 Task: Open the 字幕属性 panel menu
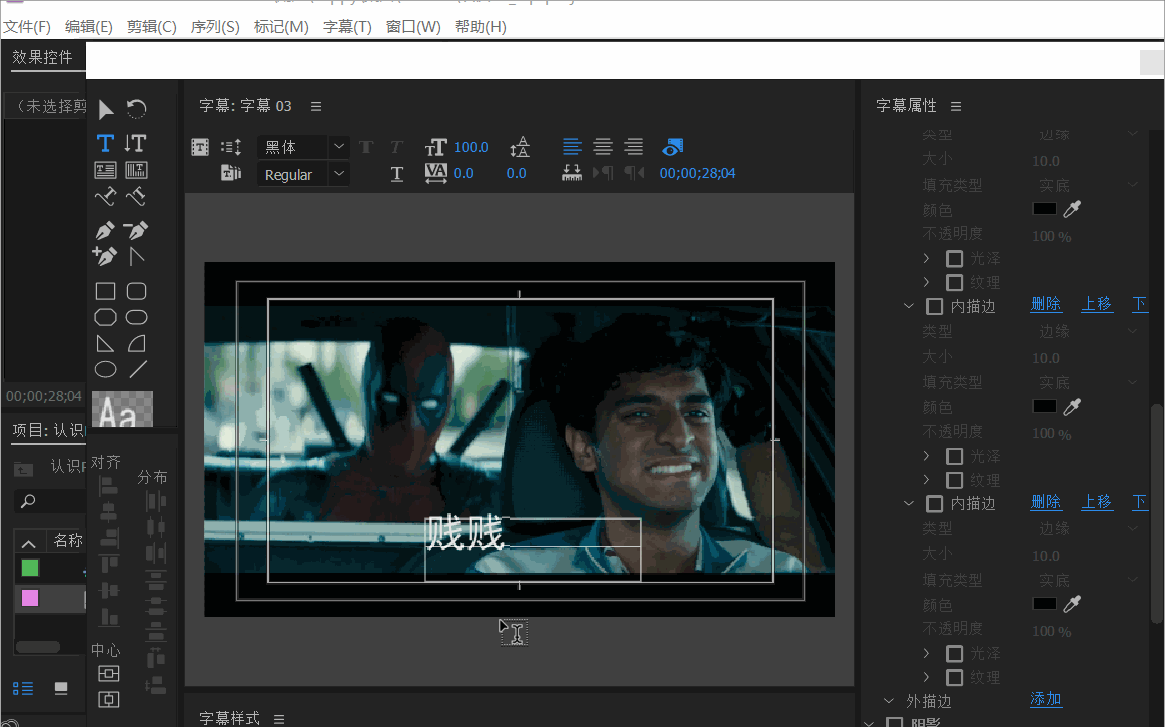[956, 106]
